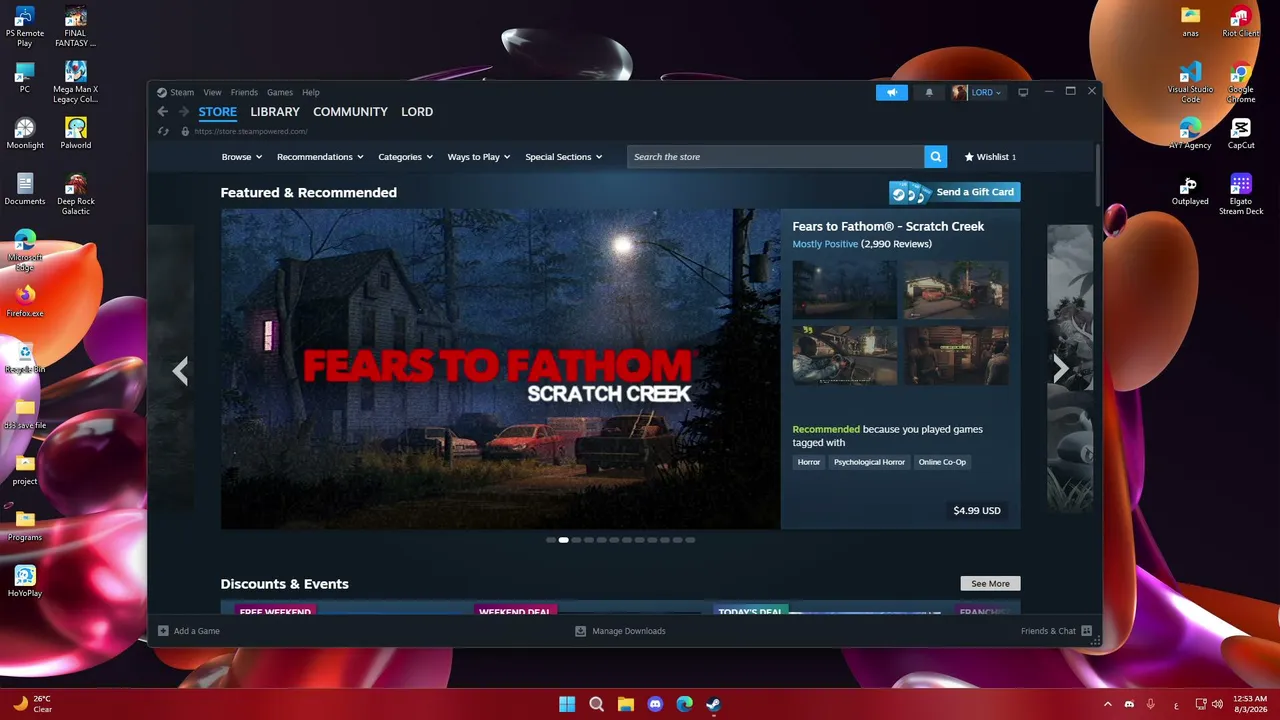1280x720 pixels.
Task: Select the Elgato Stream Deck desktop icon
Action: (1241, 194)
